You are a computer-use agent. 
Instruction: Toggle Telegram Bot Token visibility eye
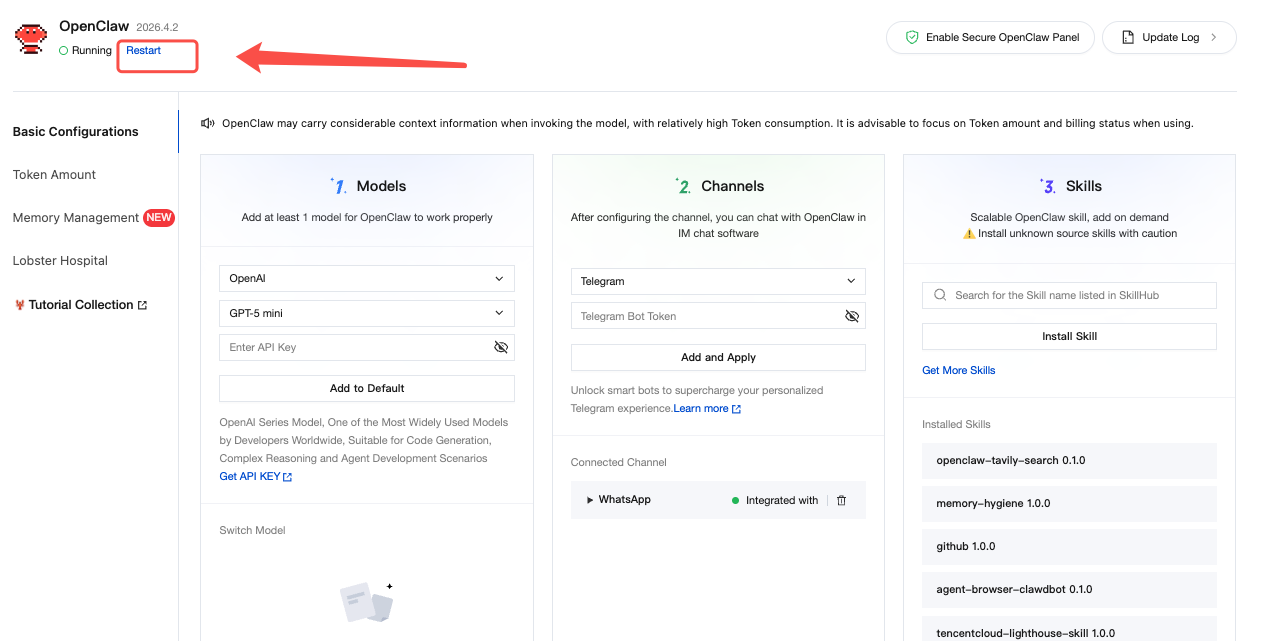coord(852,316)
